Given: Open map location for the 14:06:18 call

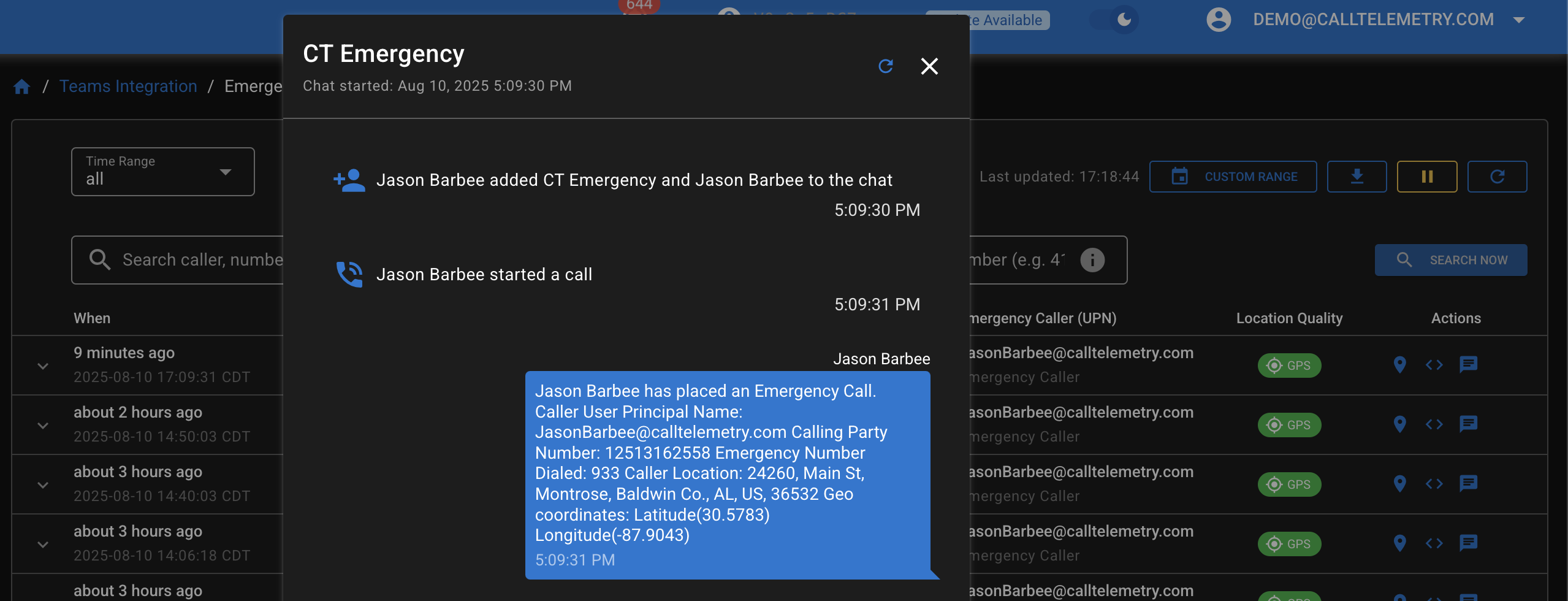Looking at the screenshot, I should 1399,543.
